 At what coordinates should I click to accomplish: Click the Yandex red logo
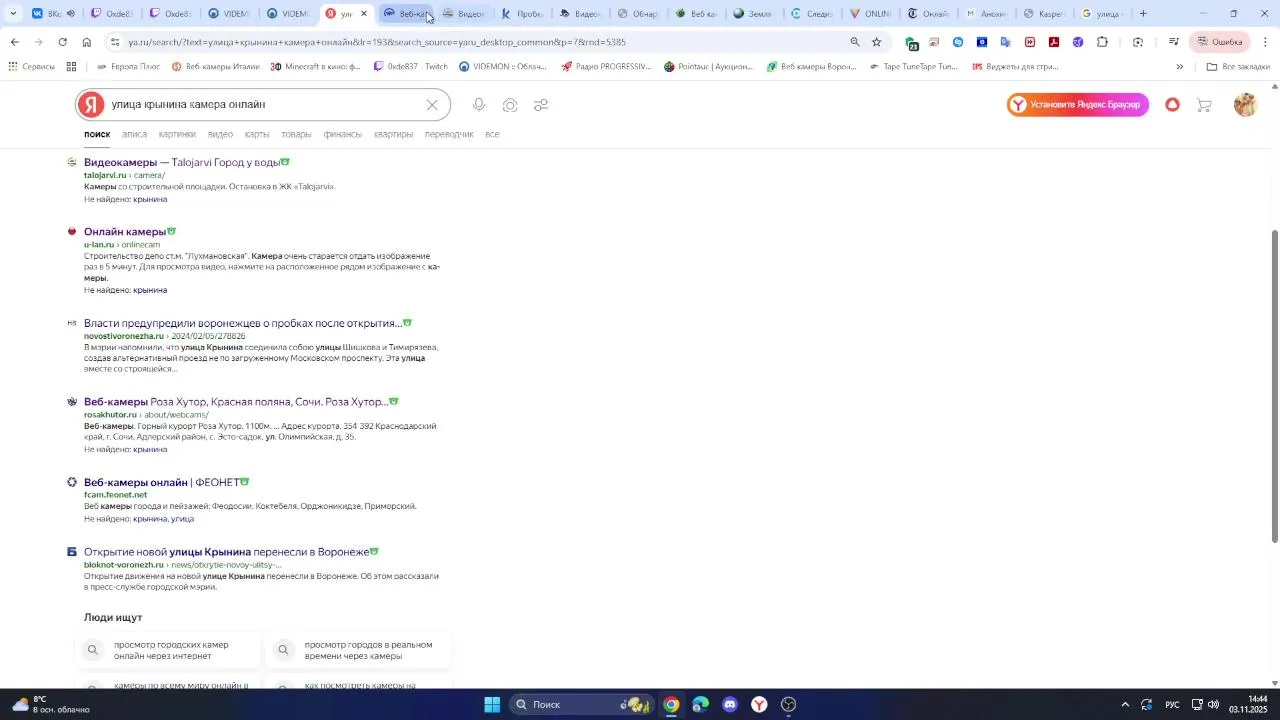[91, 105]
